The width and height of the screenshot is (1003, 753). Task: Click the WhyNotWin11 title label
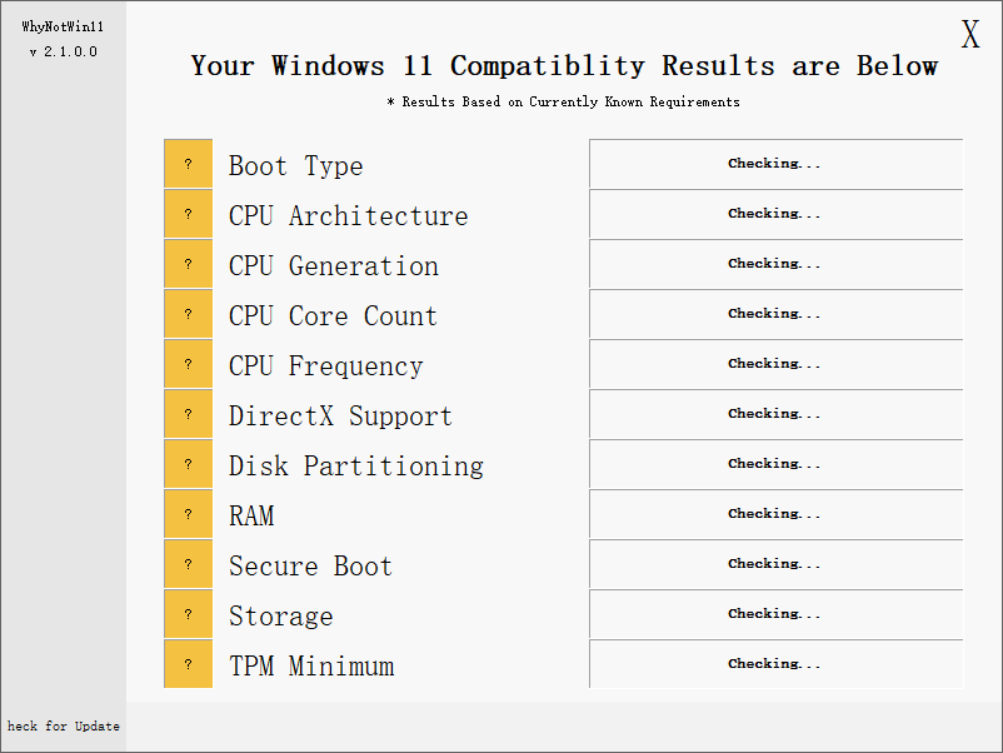(x=62, y=27)
